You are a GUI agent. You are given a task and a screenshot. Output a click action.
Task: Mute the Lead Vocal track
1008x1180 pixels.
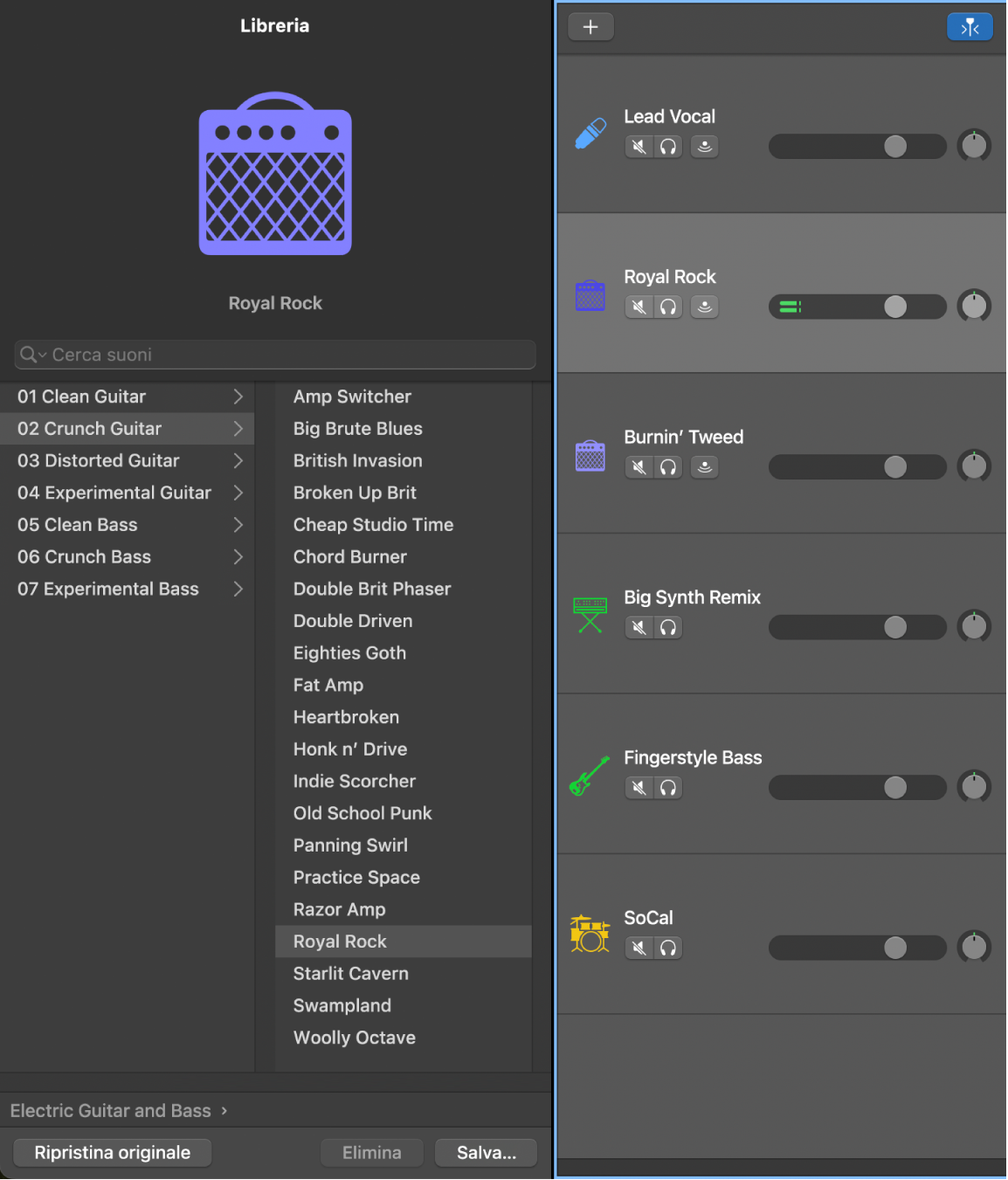[639, 147]
